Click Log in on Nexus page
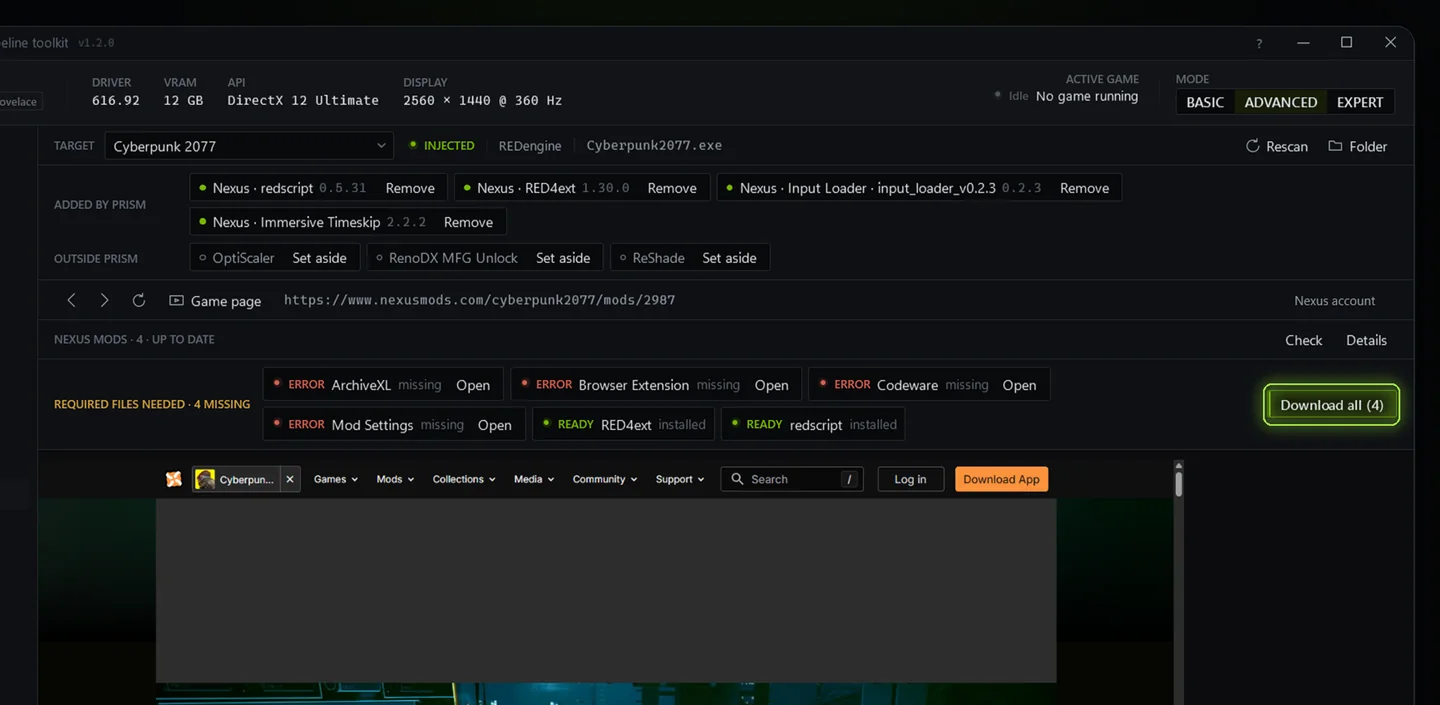 coord(910,479)
